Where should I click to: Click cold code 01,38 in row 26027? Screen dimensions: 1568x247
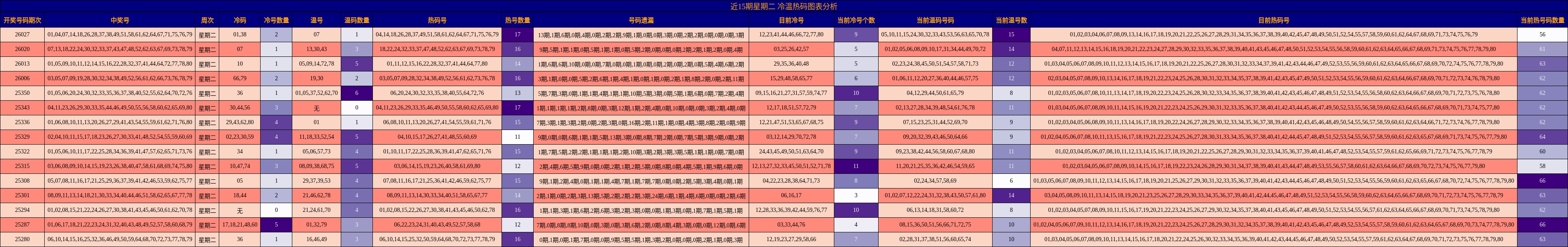[x=240, y=35]
